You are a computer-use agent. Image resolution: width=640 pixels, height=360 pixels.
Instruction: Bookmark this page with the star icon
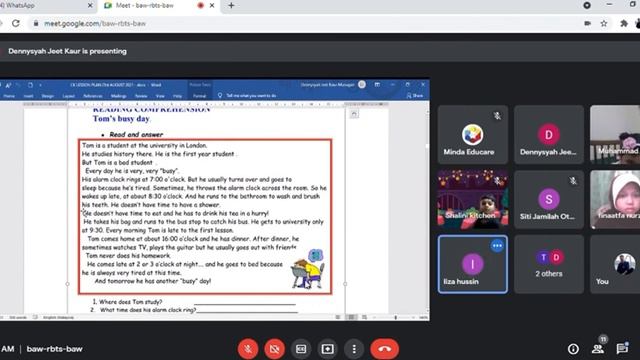tap(604, 24)
